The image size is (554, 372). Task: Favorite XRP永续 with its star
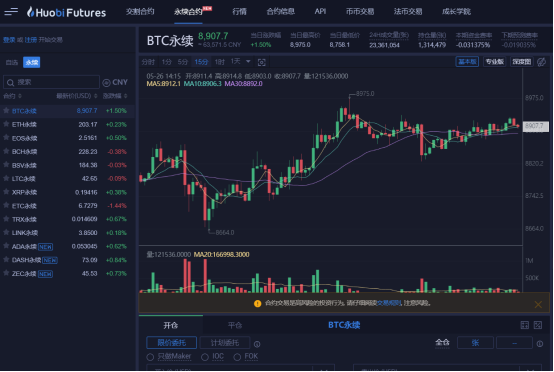point(6,192)
